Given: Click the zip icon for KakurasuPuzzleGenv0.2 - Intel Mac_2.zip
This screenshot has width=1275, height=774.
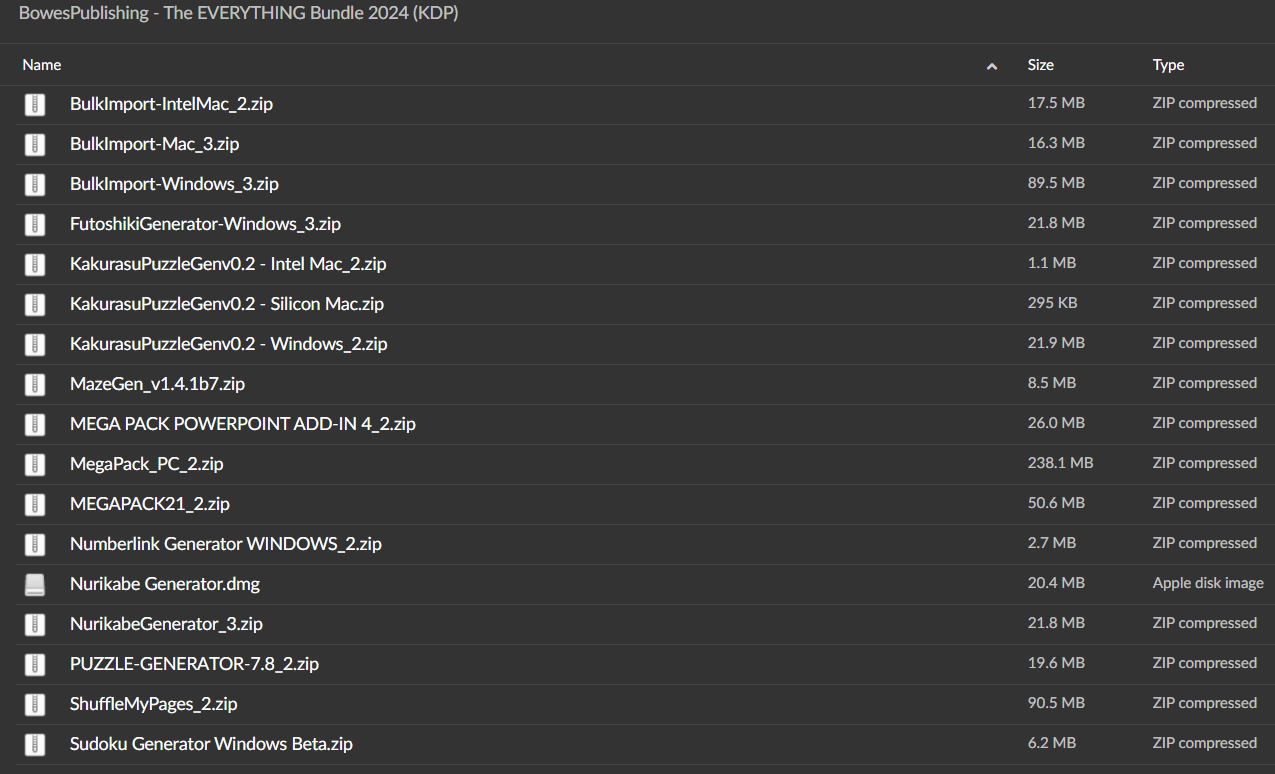Looking at the screenshot, I should [35, 264].
